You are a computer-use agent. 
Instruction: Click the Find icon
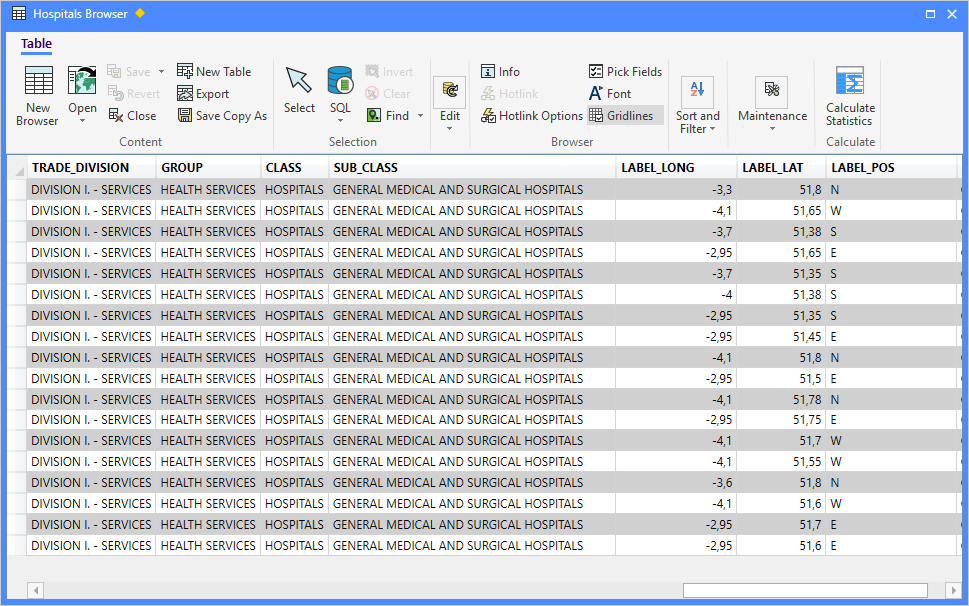click(374, 115)
